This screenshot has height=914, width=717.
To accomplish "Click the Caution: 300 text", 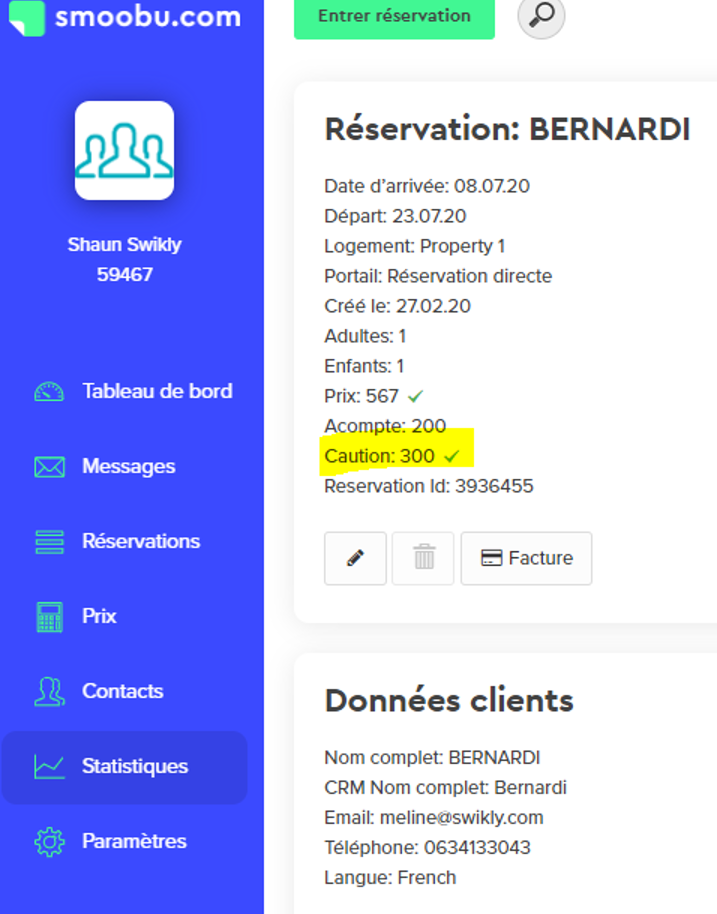I will [x=379, y=456].
